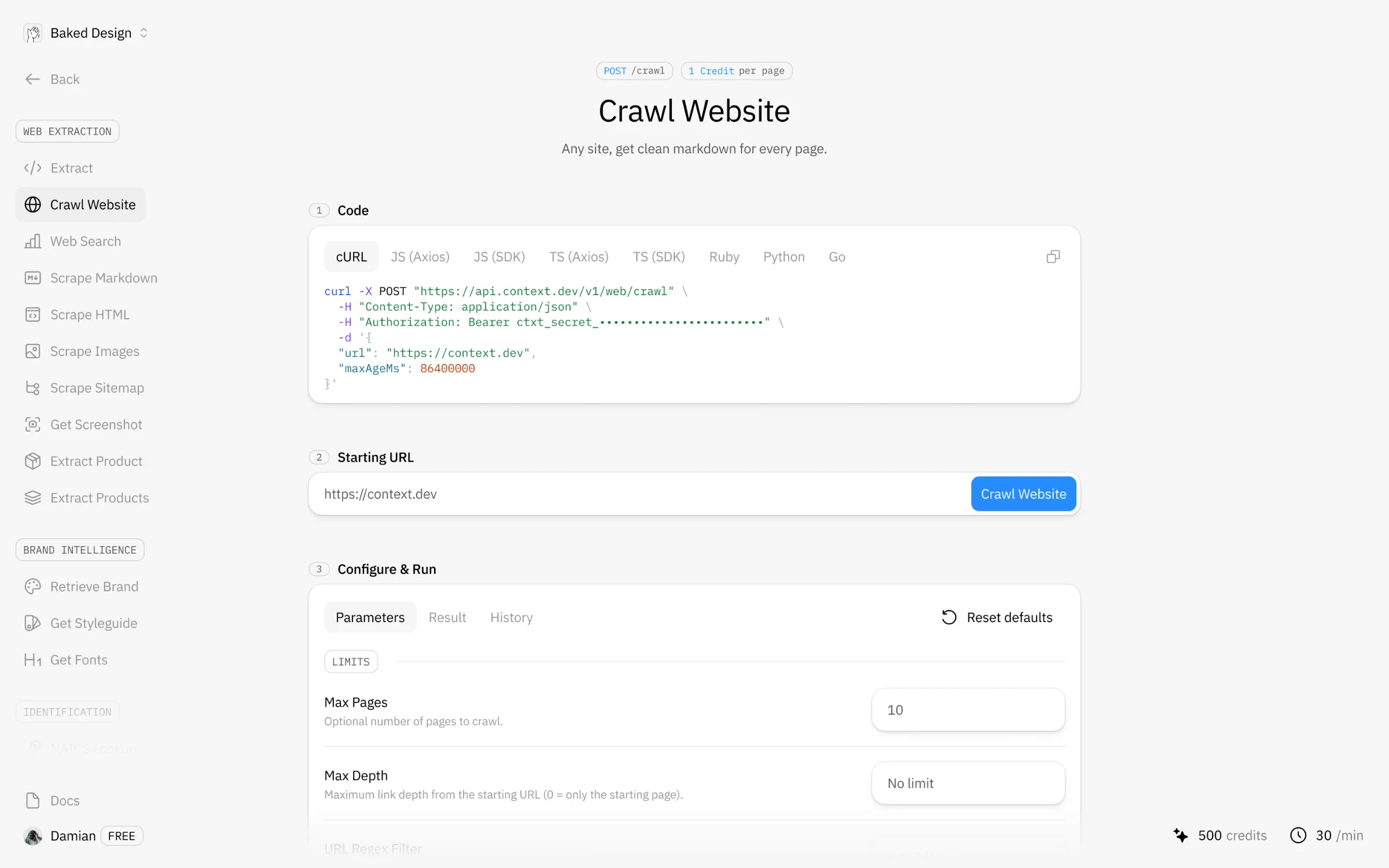This screenshot has width=1389, height=868.
Task: Open the Go code tab
Action: coord(837,257)
